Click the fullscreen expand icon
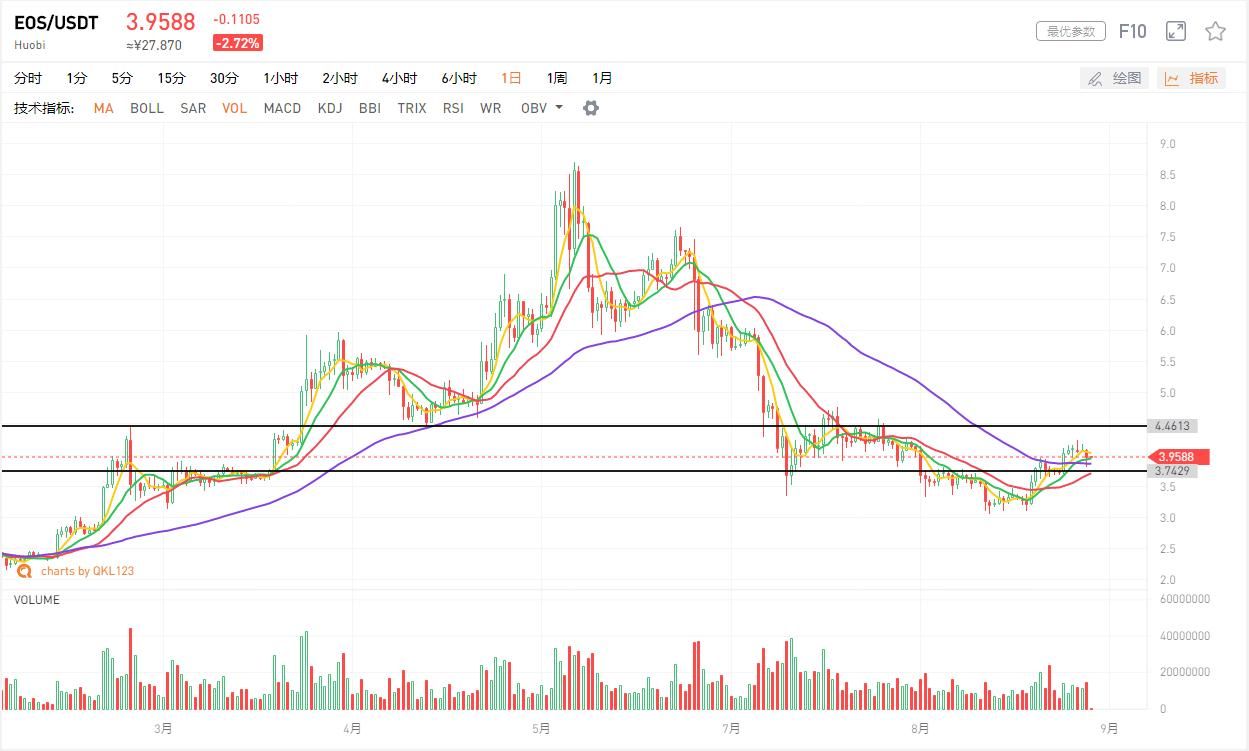 (1176, 32)
